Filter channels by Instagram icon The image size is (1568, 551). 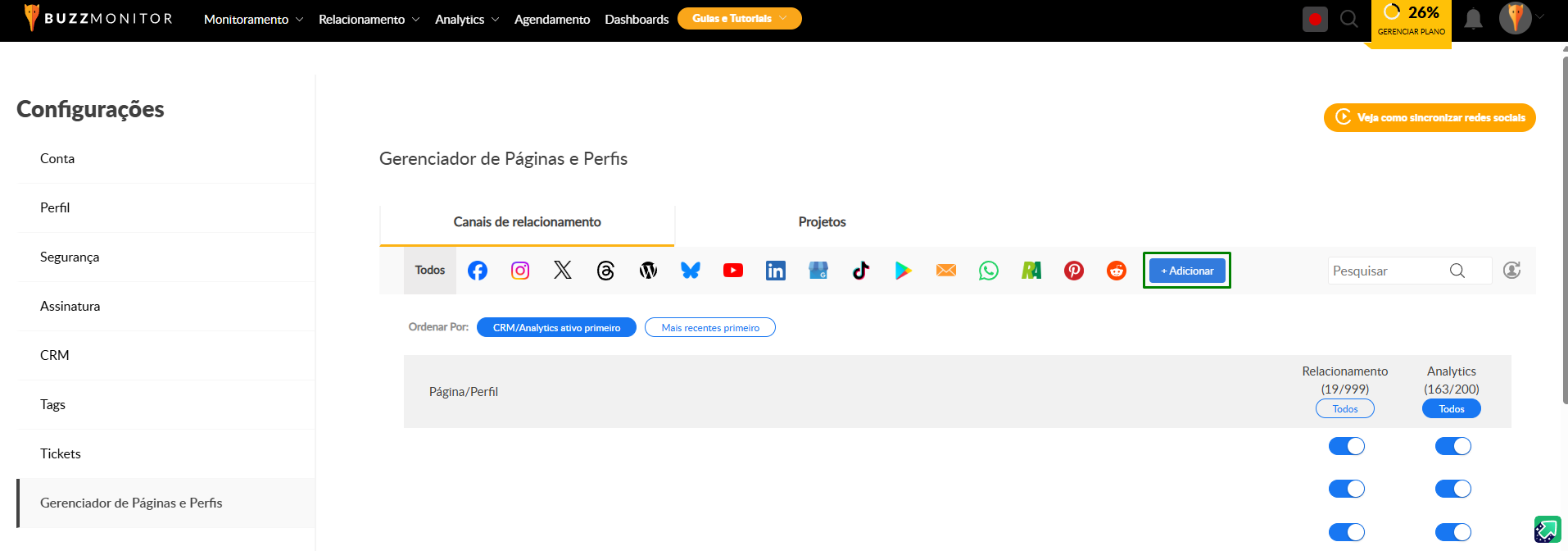pos(520,271)
